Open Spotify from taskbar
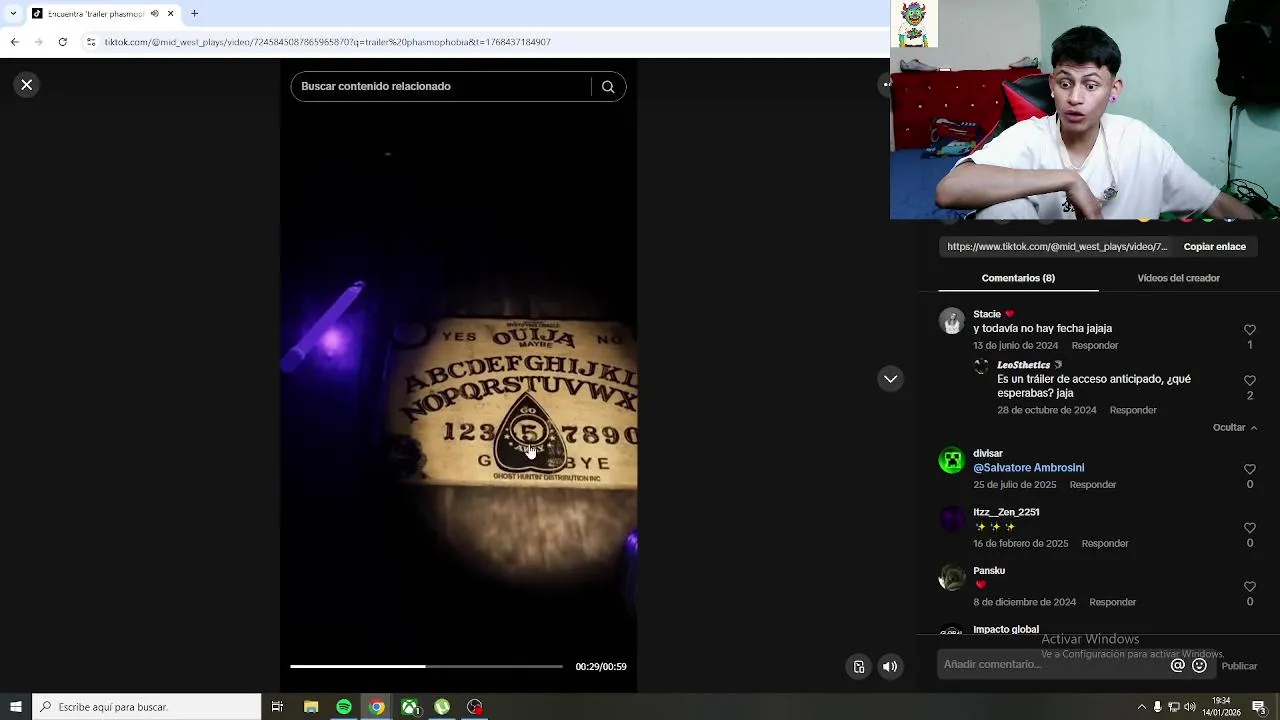Image resolution: width=1280 pixels, height=720 pixels. click(344, 707)
